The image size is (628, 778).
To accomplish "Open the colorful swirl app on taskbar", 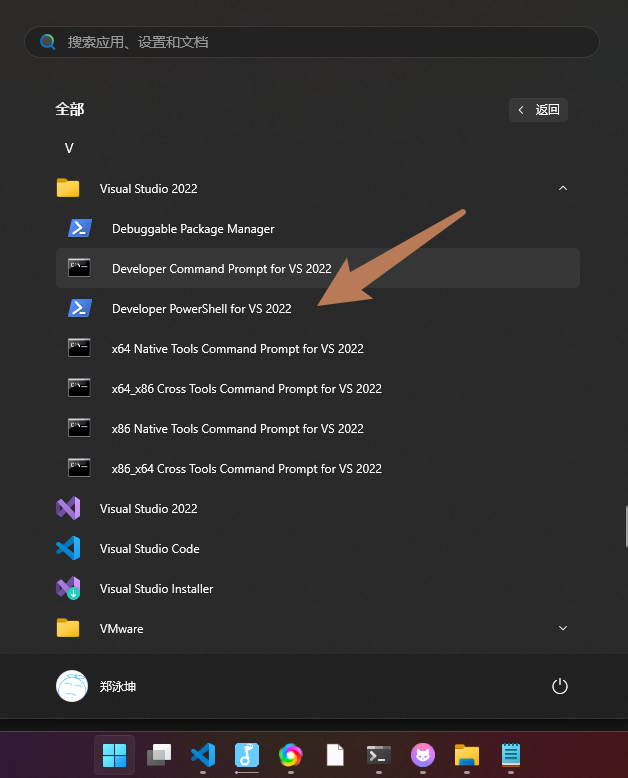I will [291, 755].
